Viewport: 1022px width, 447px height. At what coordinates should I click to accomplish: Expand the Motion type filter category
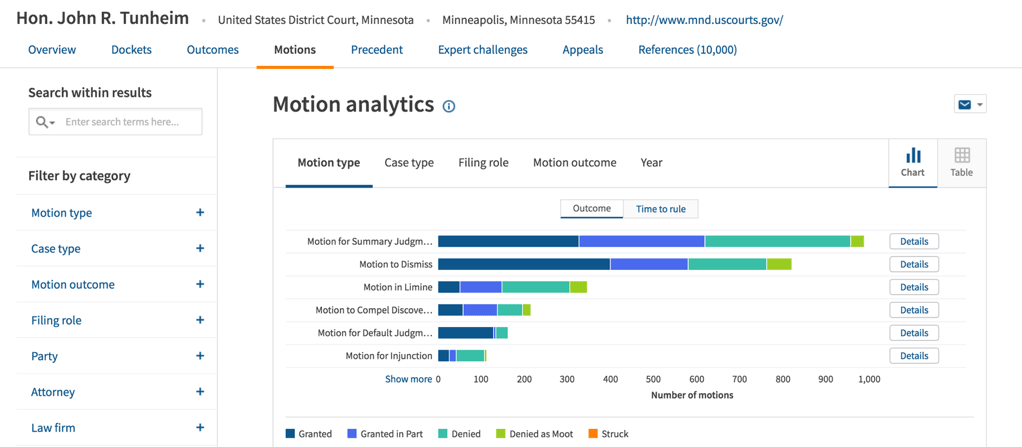click(x=200, y=213)
